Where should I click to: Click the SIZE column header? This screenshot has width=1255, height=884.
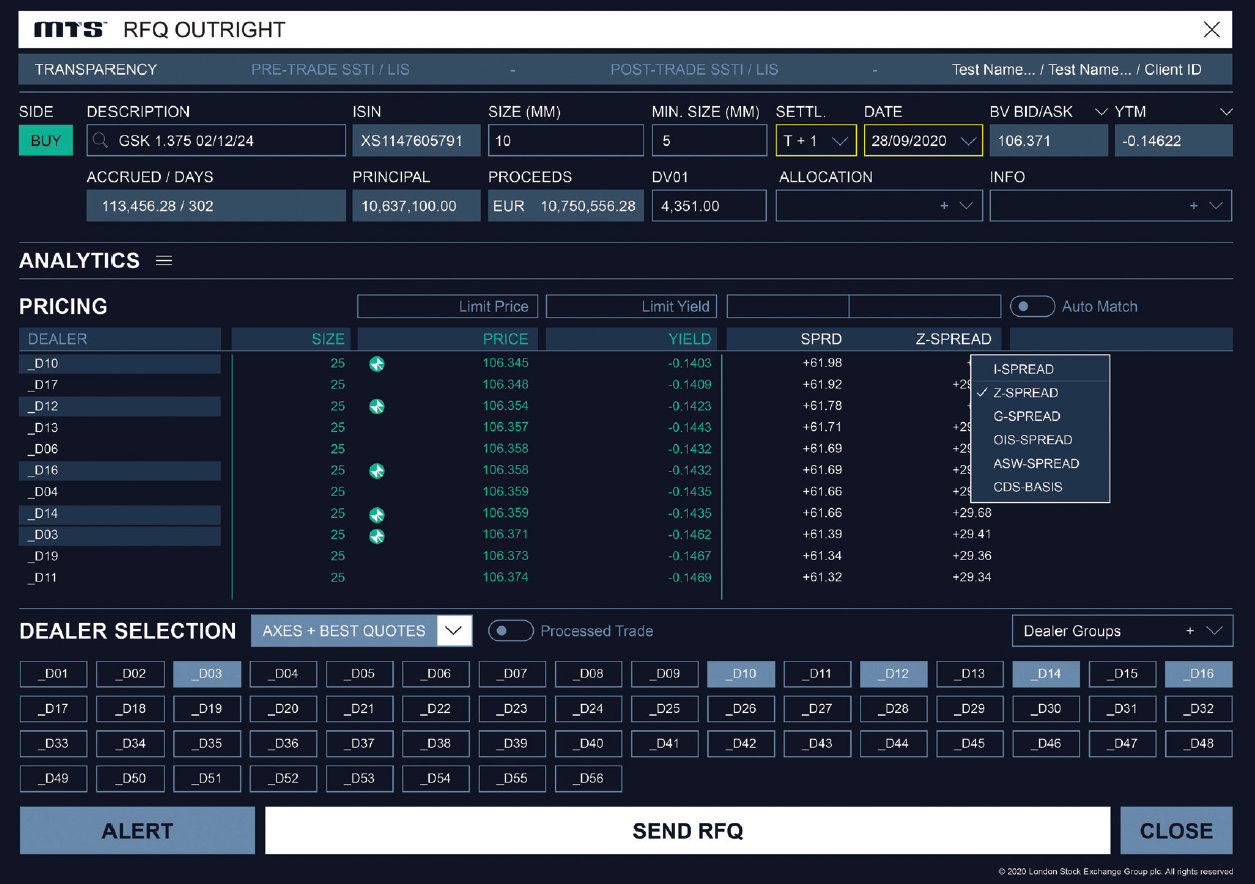[289, 339]
